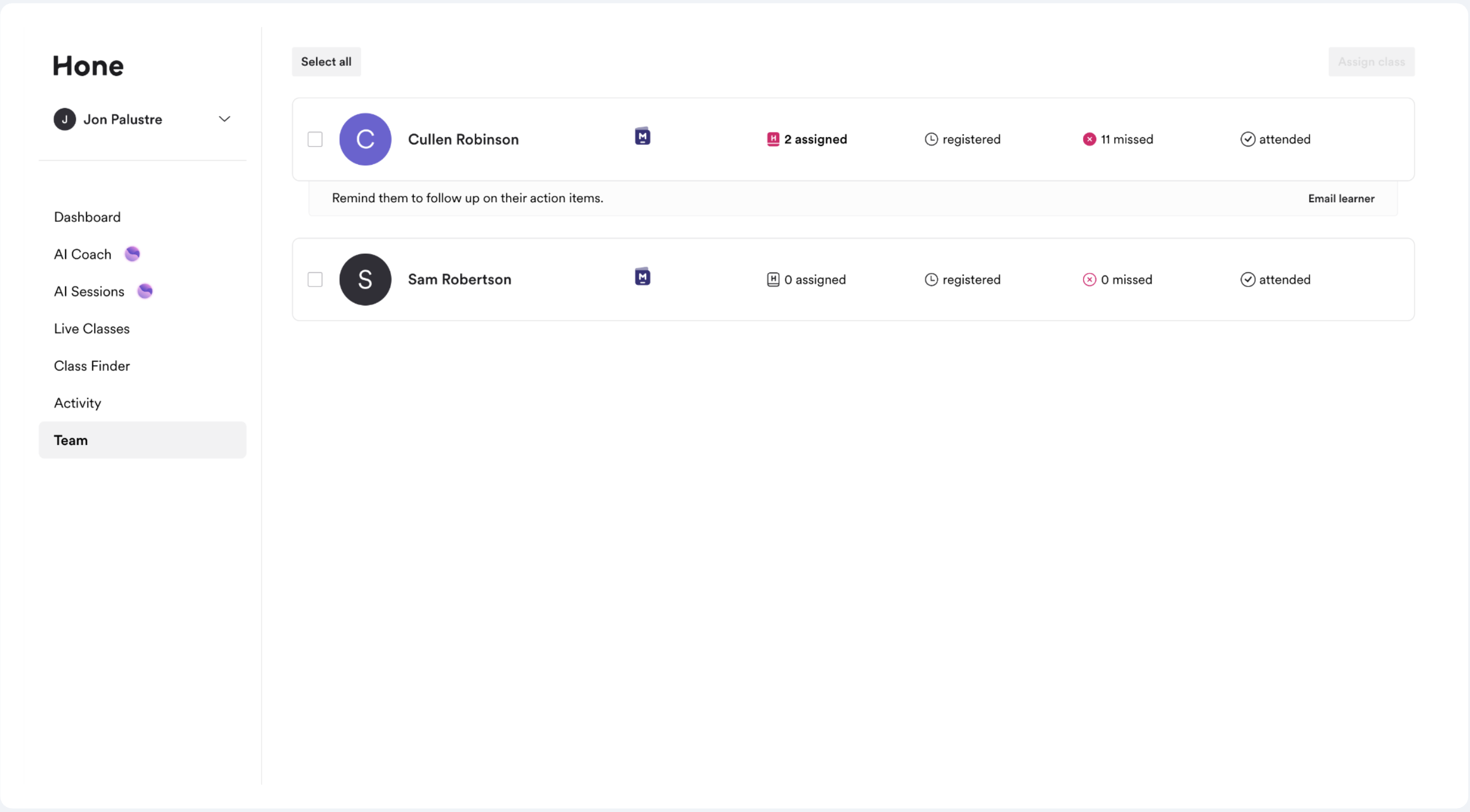
Task: Click Sam Robertson's manager badge icon
Action: pyautogui.click(x=643, y=277)
